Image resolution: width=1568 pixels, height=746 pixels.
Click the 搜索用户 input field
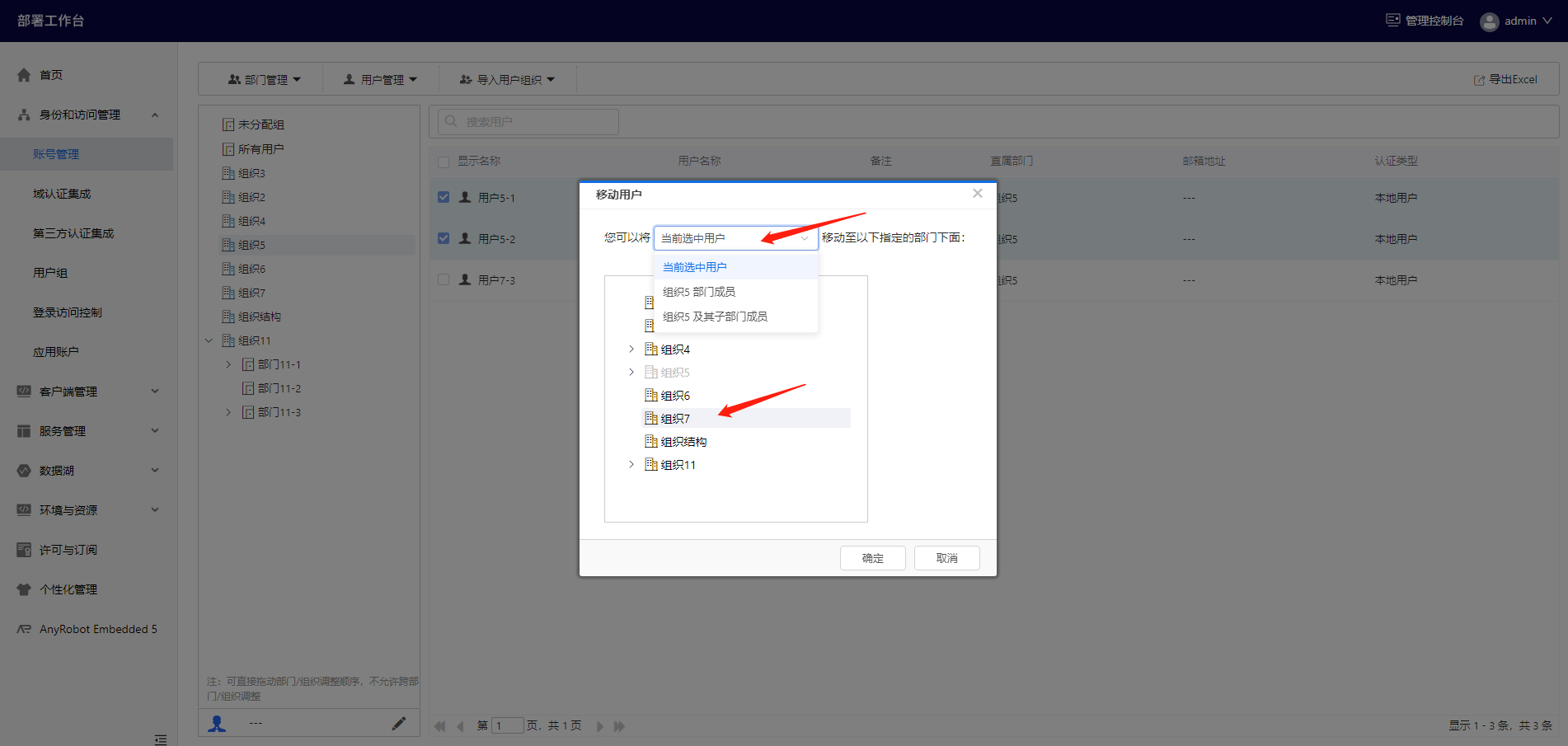528,121
